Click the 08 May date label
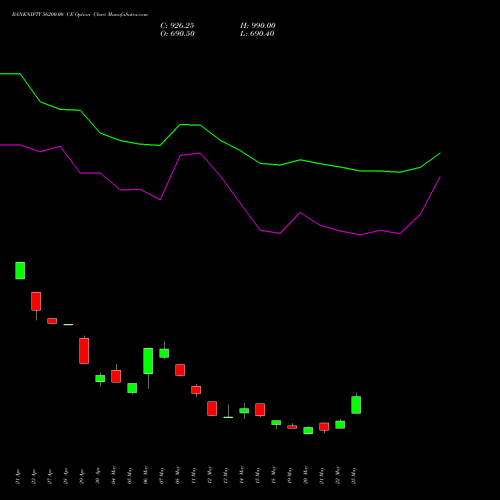The width and height of the screenshot is (500, 500). tap(178, 475)
